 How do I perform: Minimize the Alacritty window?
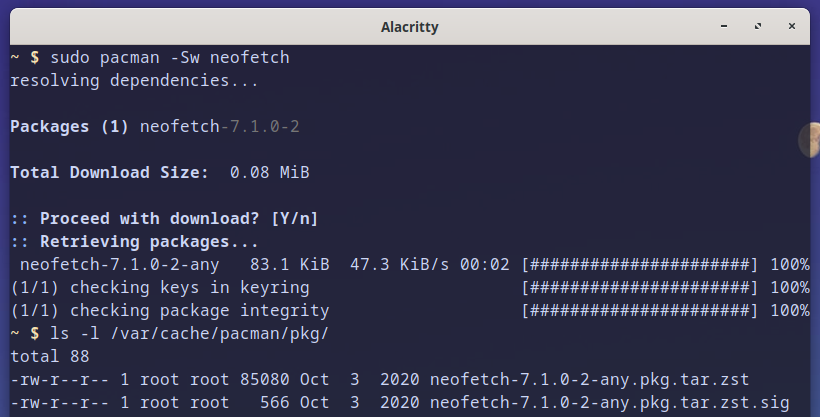coord(724,26)
